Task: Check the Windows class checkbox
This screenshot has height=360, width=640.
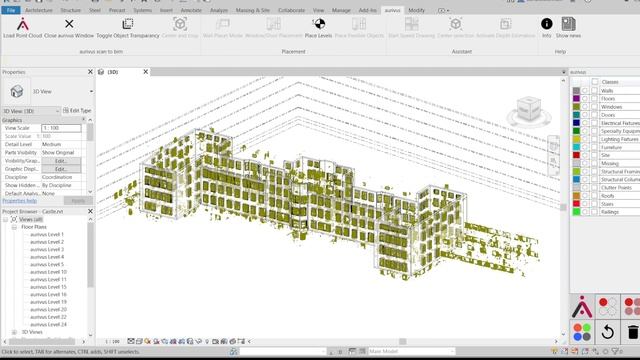Action: click(595, 107)
